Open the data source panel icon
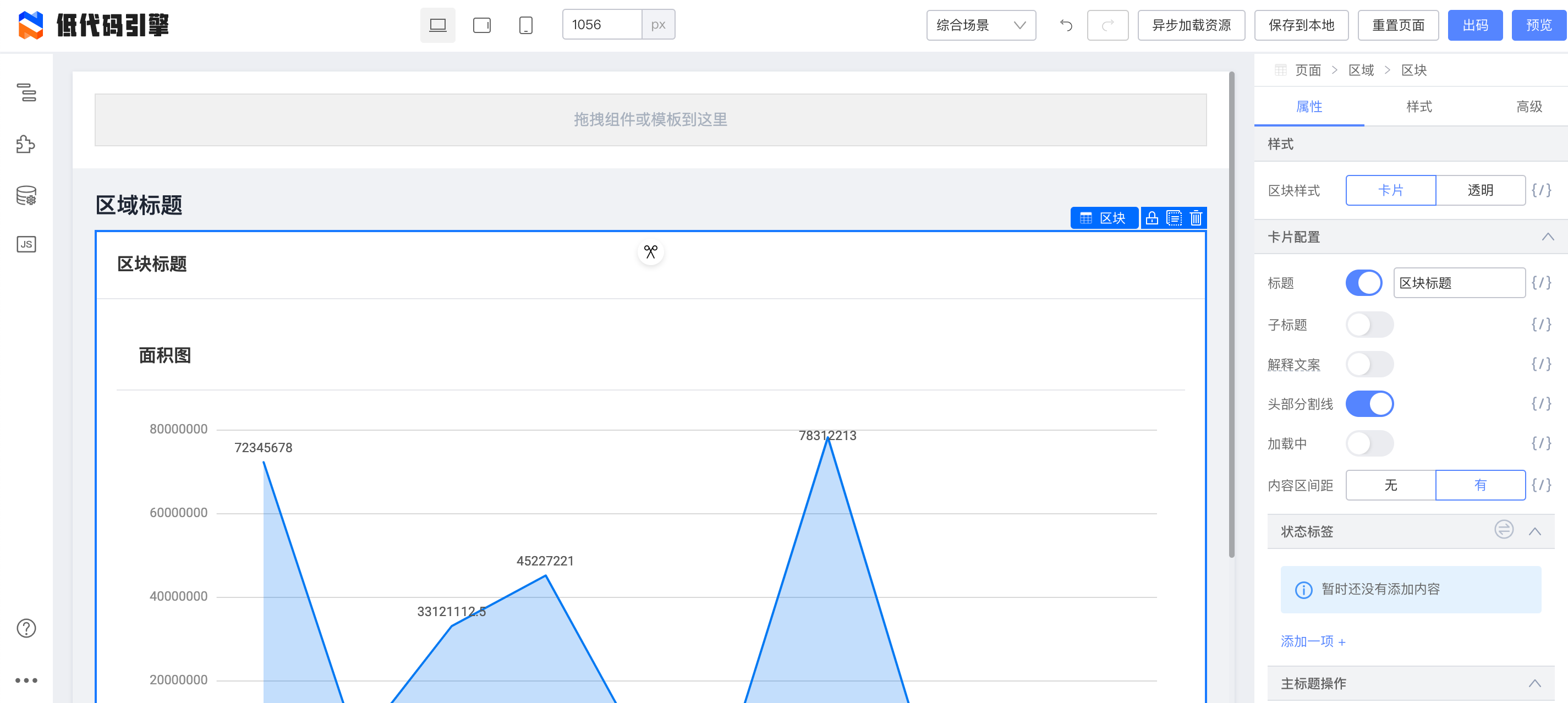The width and height of the screenshot is (1568, 703). pos(26,195)
